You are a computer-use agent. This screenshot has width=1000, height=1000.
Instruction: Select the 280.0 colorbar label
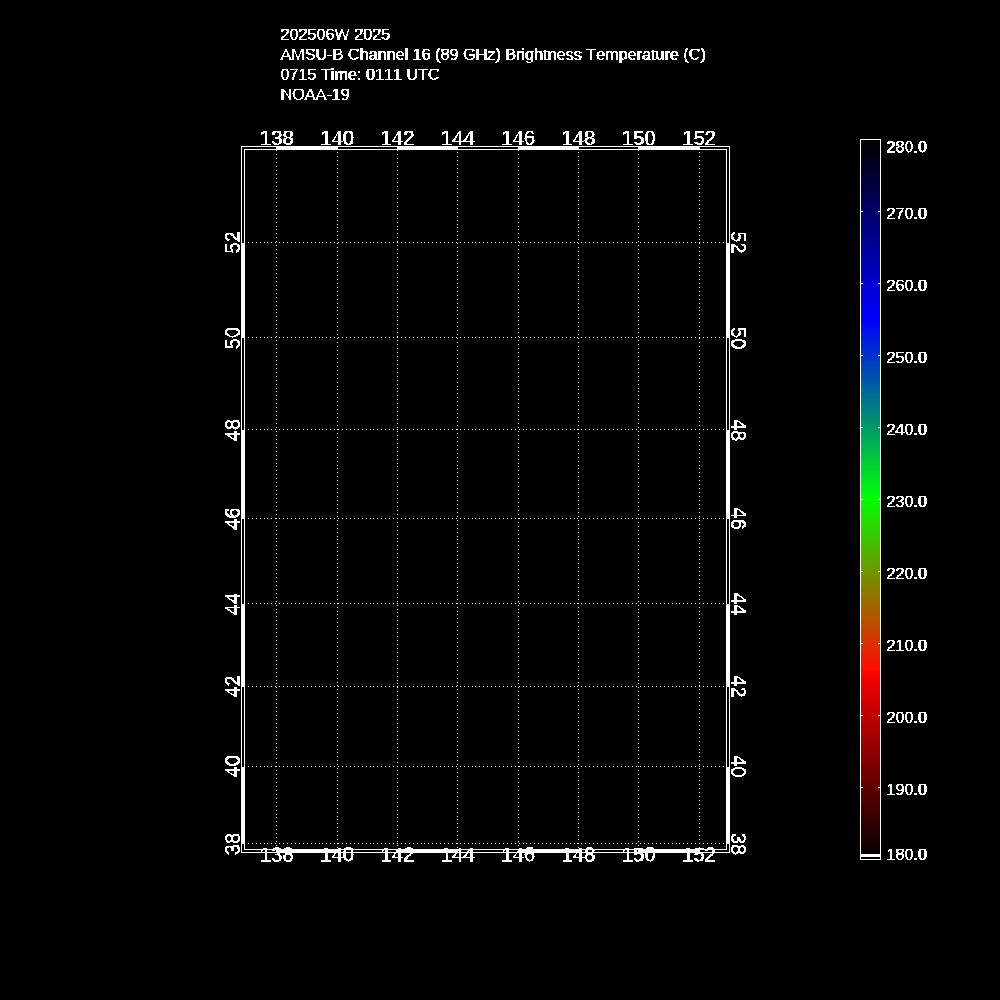click(907, 147)
